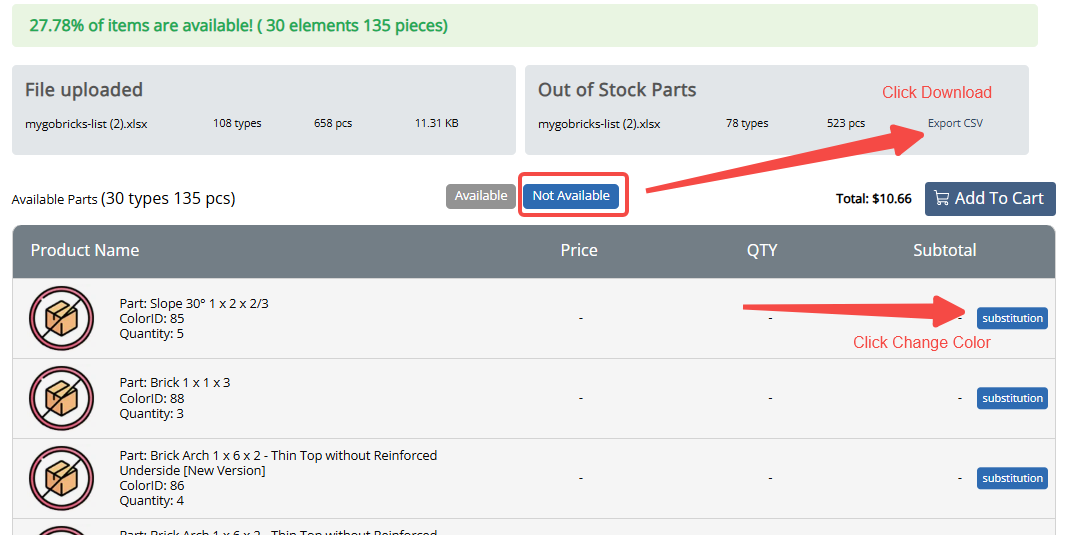Click the Product Name column header
The image size is (1071, 535).
click(85, 250)
